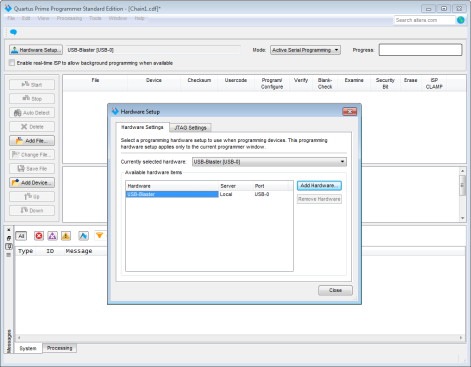Click the Usercode column header
This screenshot has width=471, height=367.
coord(236,83)
